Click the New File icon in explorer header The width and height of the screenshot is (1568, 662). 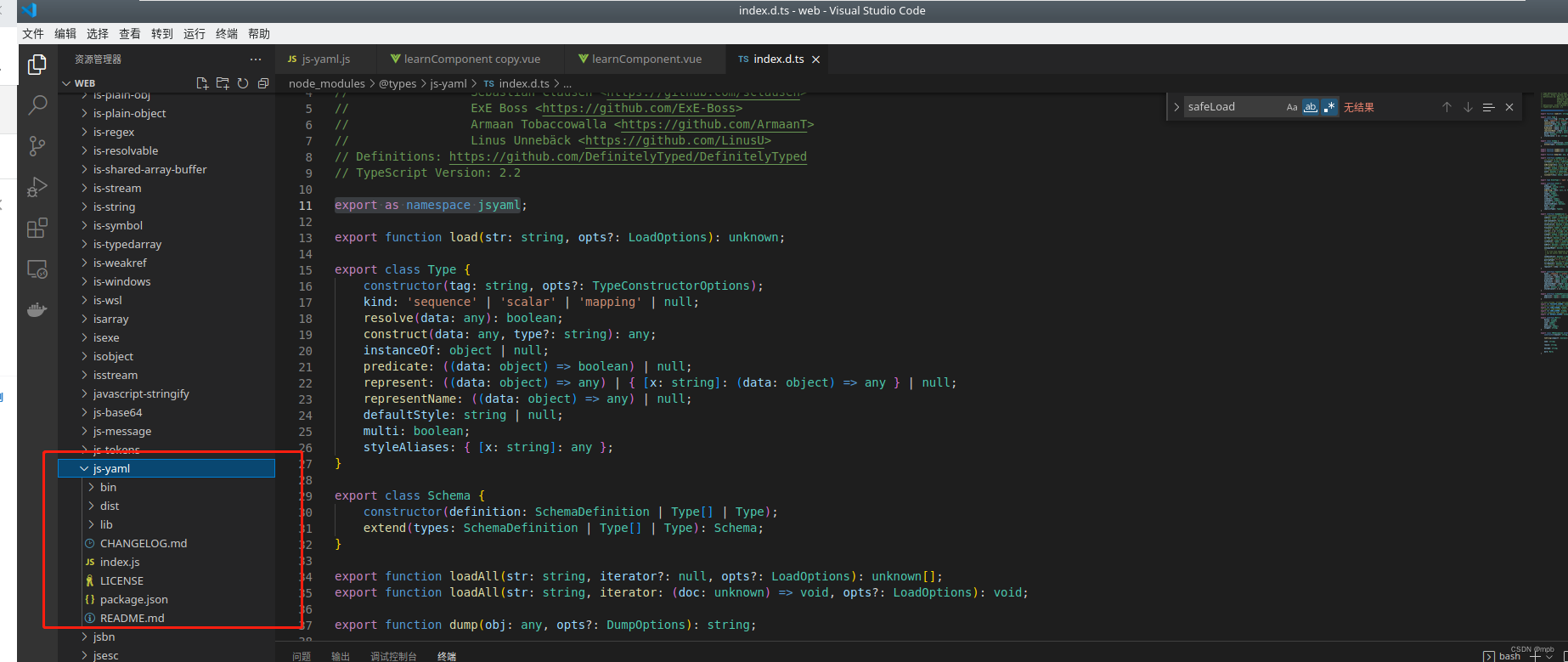[x=202, y=83]
